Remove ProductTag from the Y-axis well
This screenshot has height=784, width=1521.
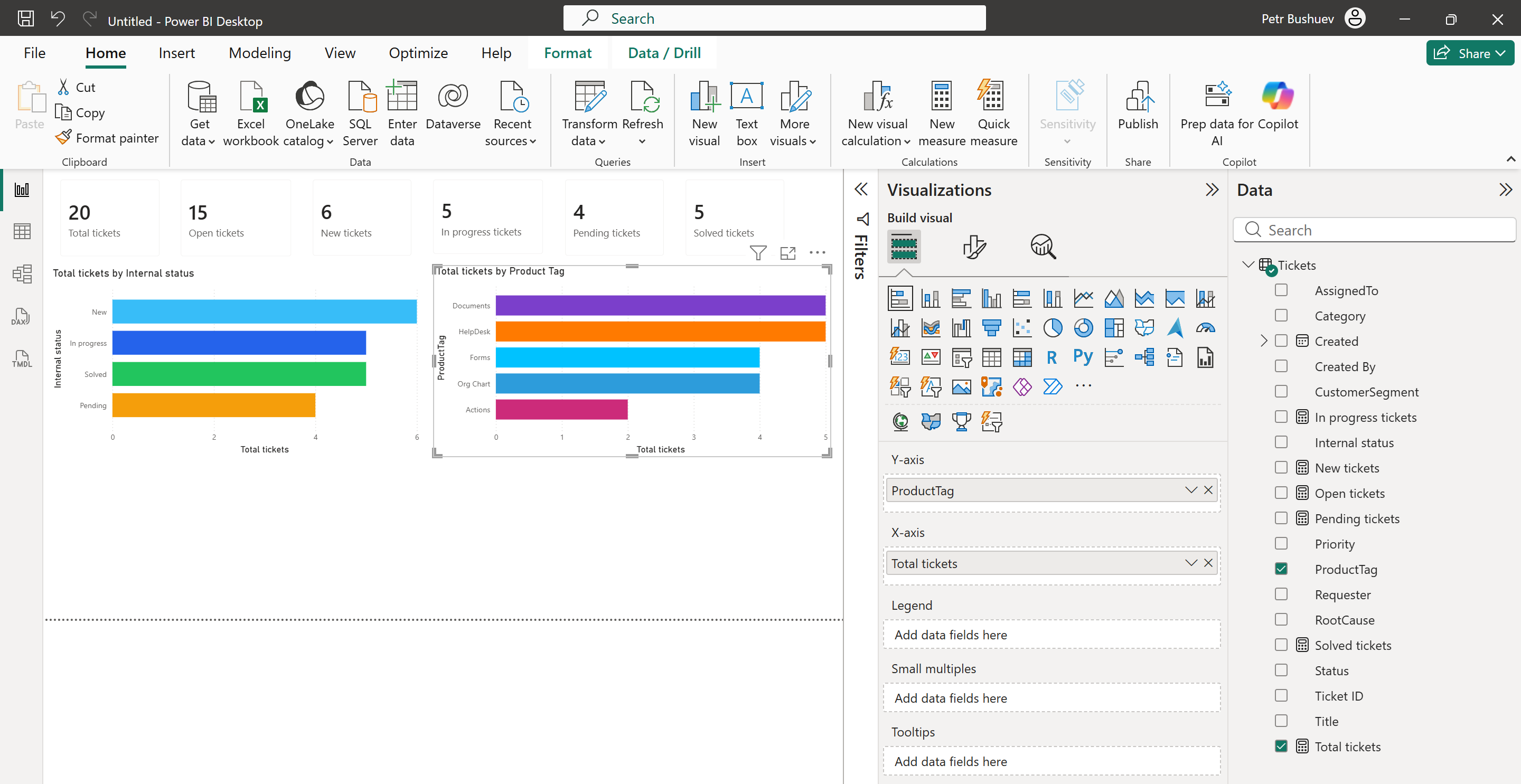[x=1208, y=490]
